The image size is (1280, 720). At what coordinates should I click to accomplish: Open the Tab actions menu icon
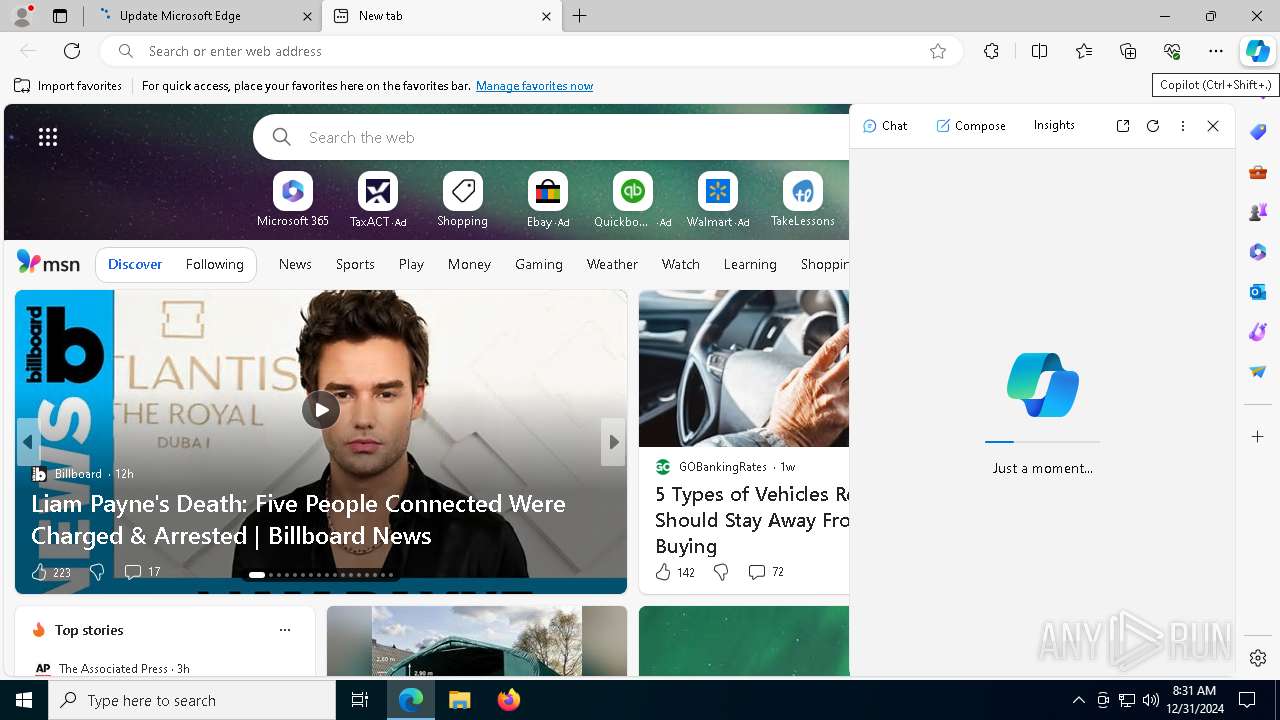pos(60,16)
